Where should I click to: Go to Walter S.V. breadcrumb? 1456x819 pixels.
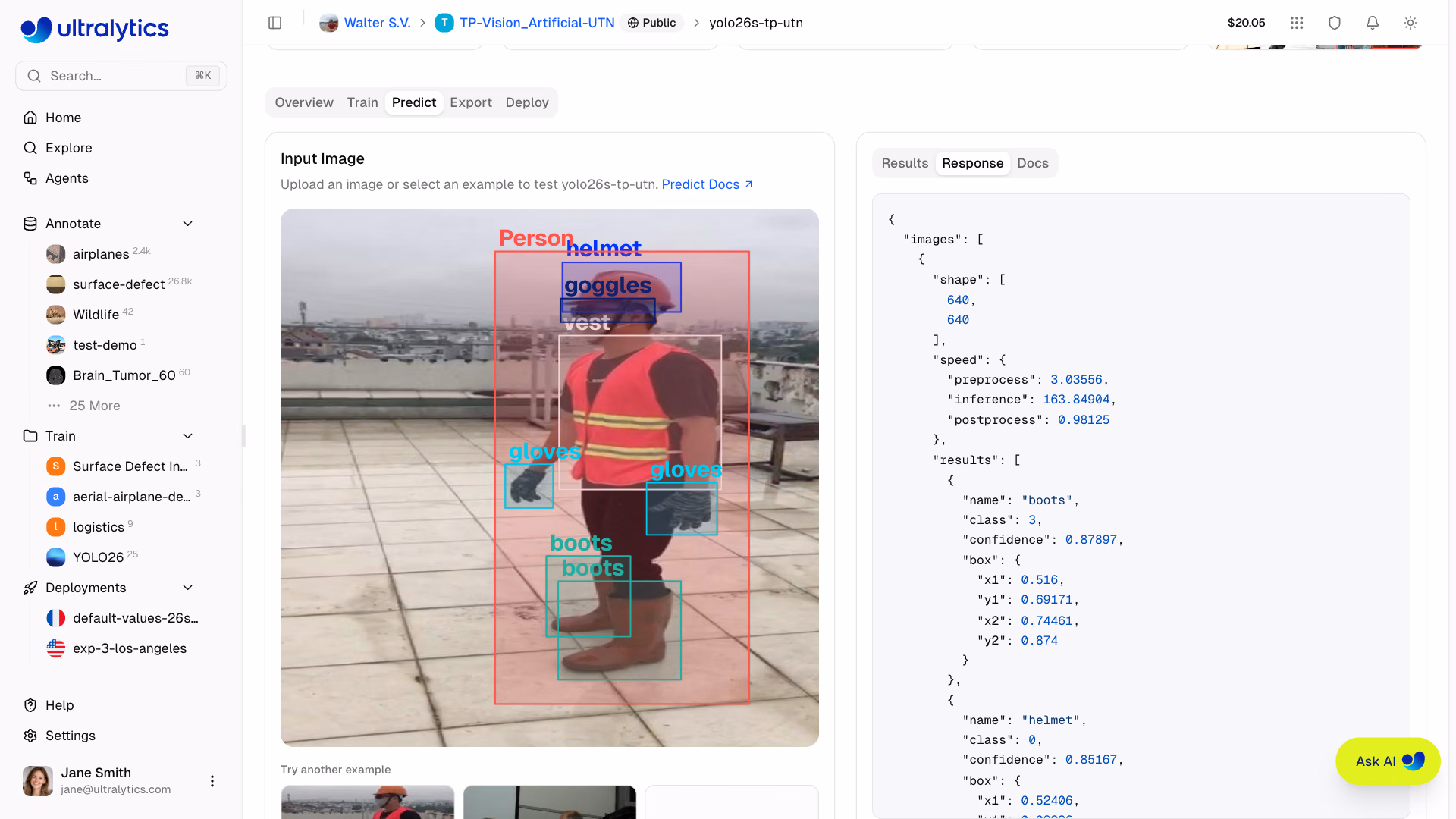(366, 23)
